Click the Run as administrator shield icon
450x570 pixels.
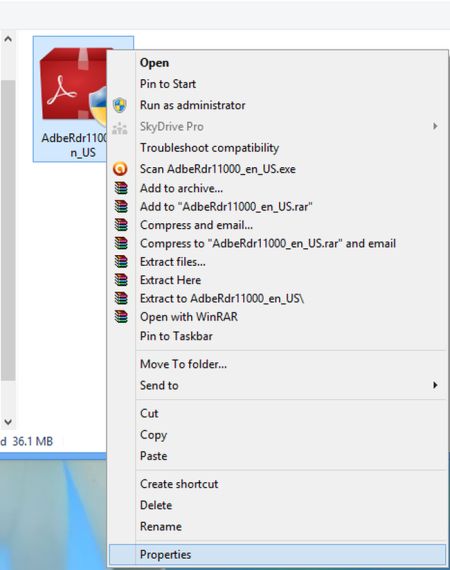[120, 105]
